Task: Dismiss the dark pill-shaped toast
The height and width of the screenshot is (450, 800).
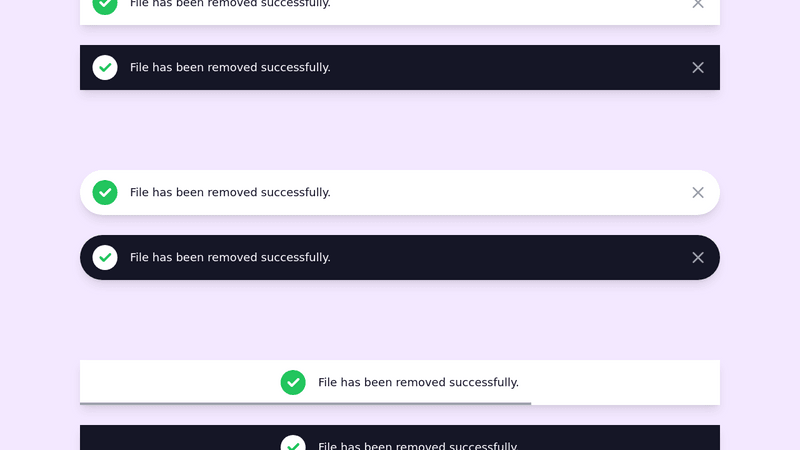Action: point(698,258)
